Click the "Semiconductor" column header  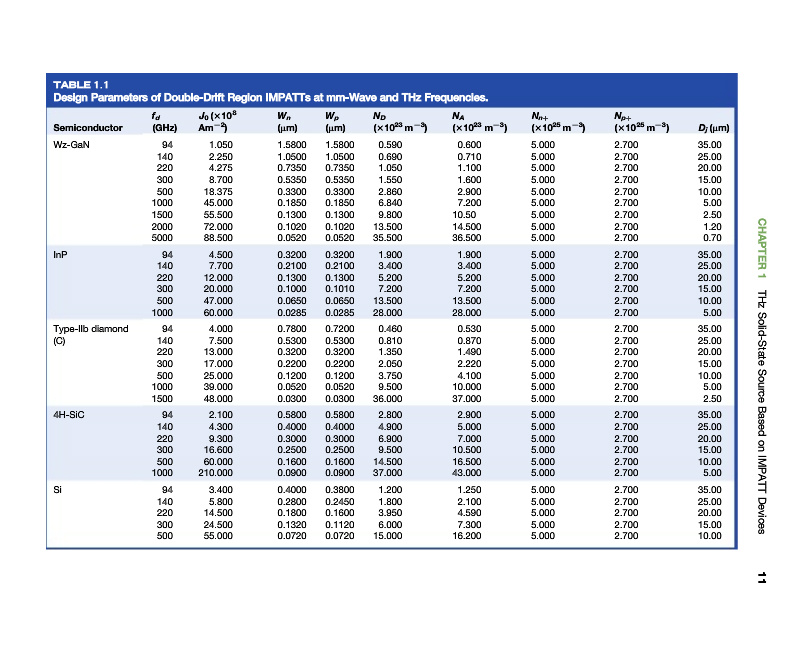(87, 128)
